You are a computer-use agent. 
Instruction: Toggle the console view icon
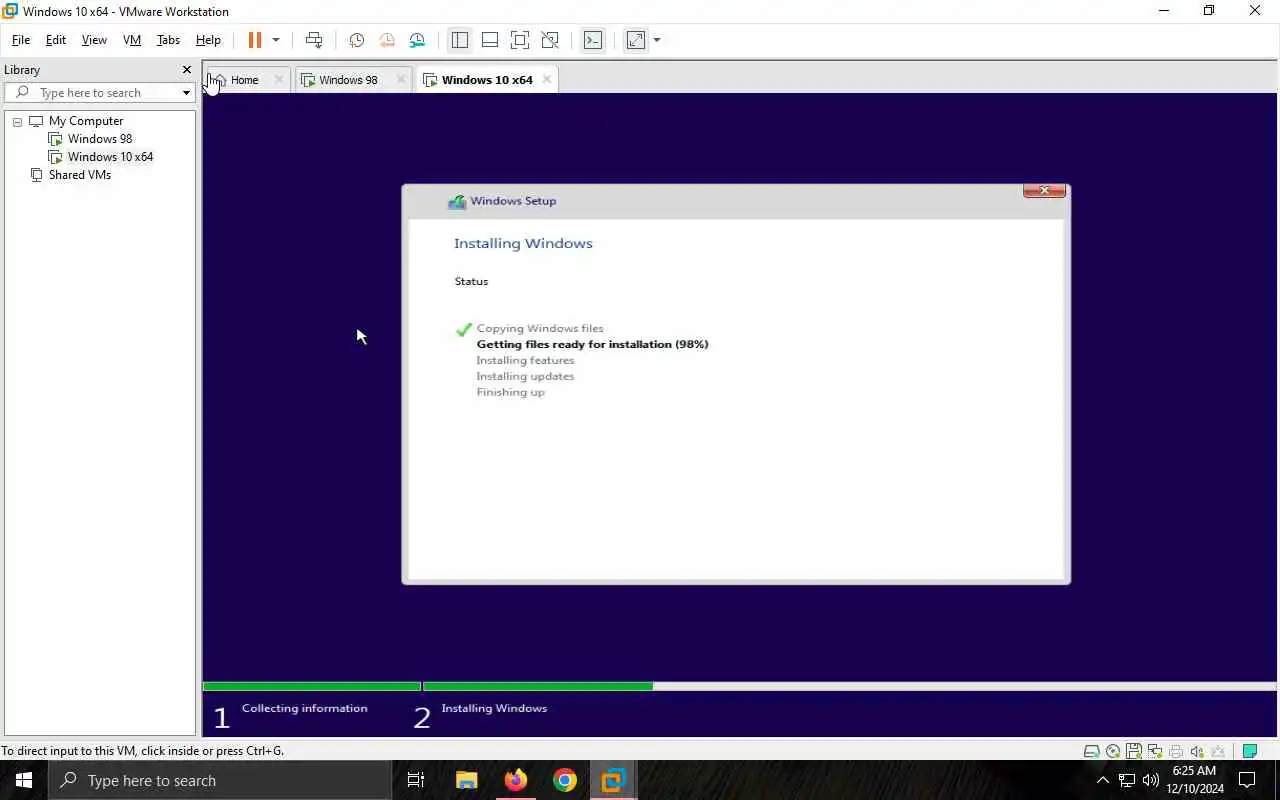[593, 40]
